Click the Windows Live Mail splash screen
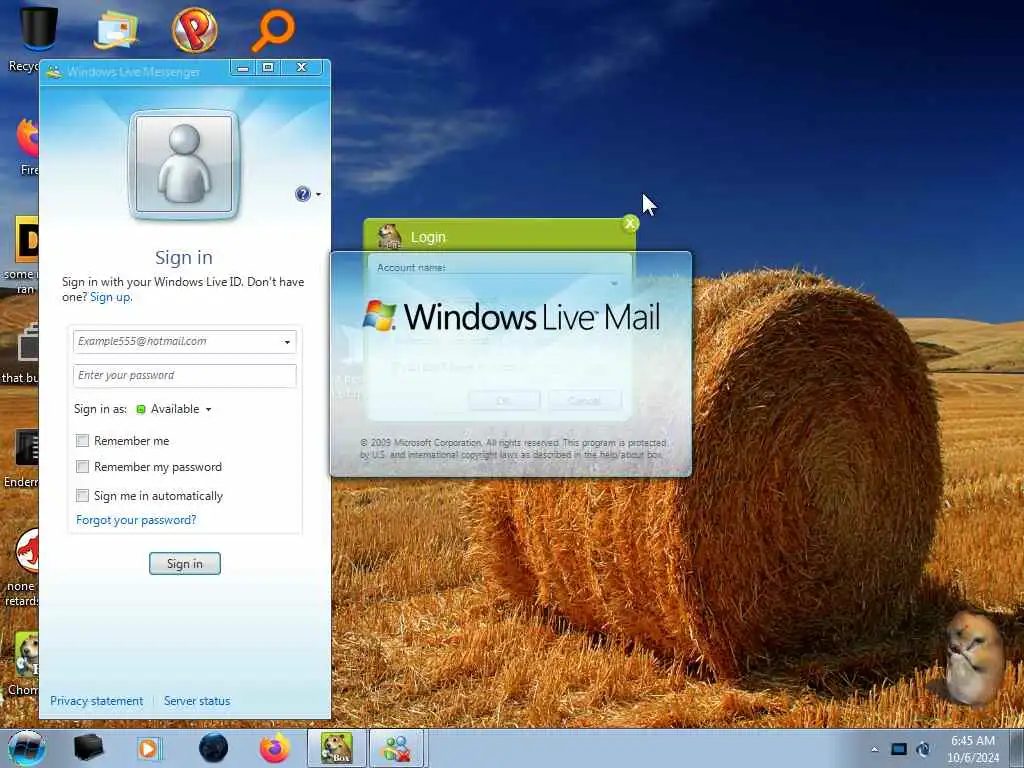The height and width of the screenshot is (768, 1024). 511,364
